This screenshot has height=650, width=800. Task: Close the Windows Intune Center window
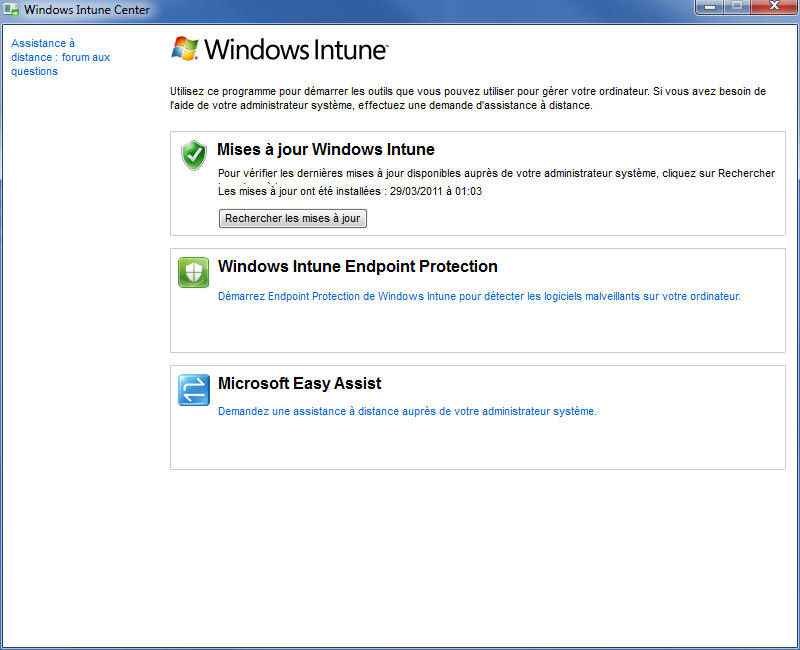point(774,7)
